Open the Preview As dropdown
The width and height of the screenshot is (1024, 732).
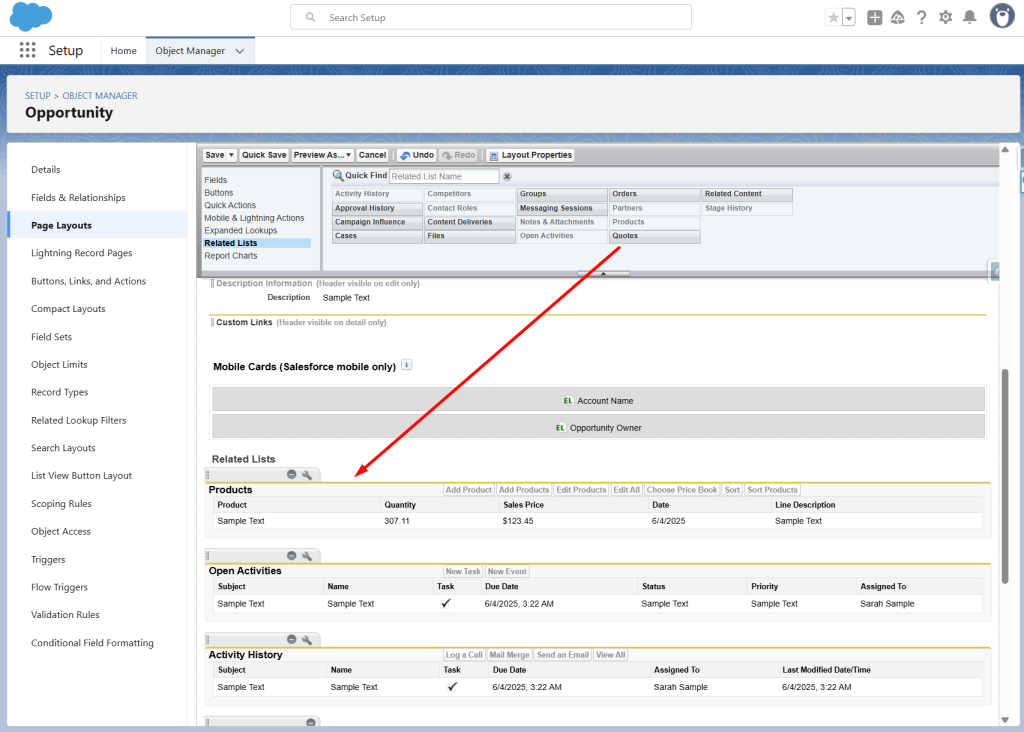pos(322,155)
